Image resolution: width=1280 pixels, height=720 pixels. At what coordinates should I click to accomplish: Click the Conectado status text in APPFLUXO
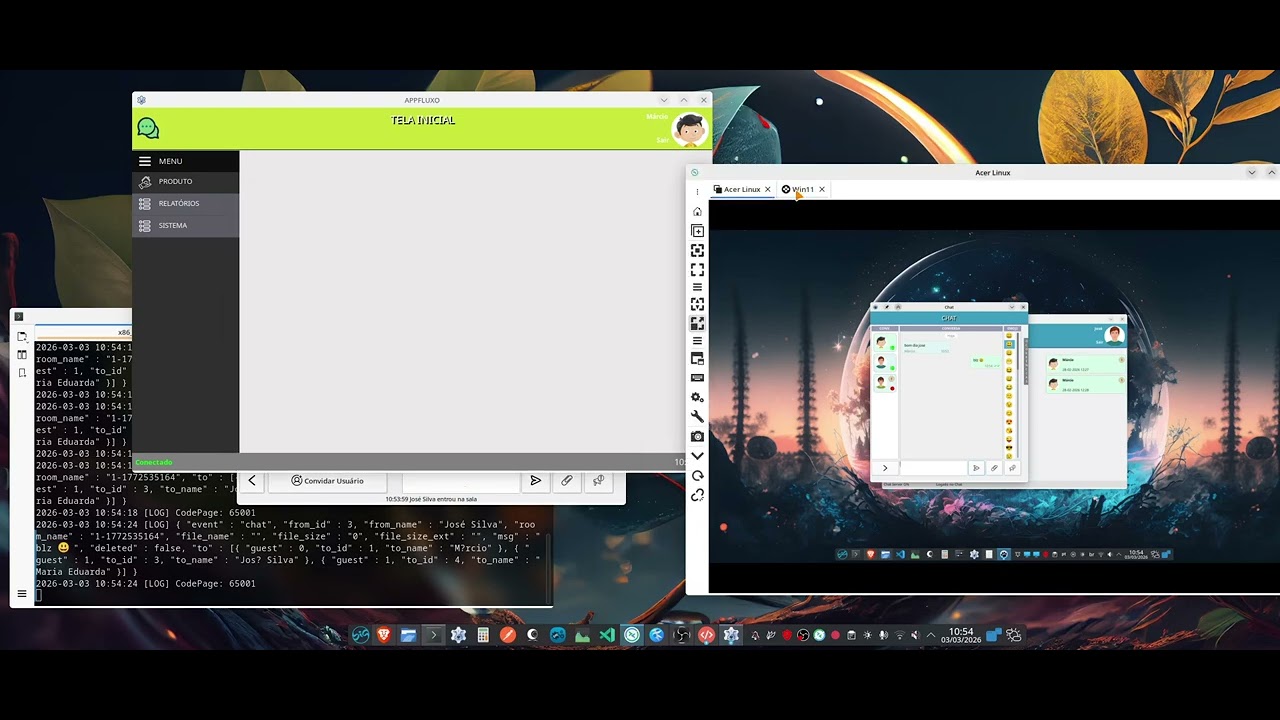tap(154, 462)
